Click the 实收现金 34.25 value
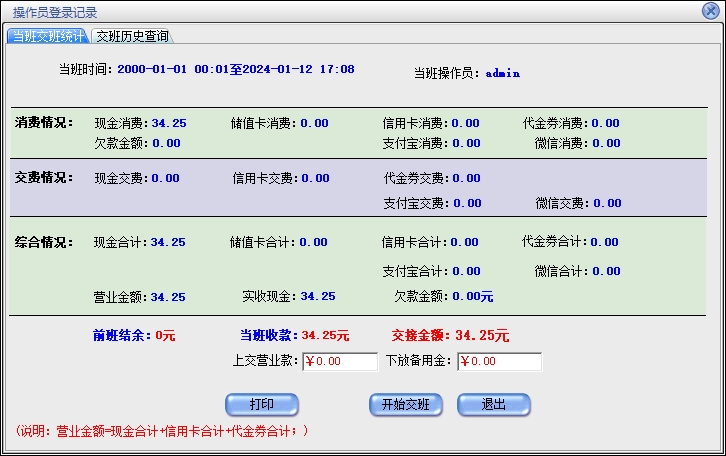The image size is (726, 456). point(318,297)
